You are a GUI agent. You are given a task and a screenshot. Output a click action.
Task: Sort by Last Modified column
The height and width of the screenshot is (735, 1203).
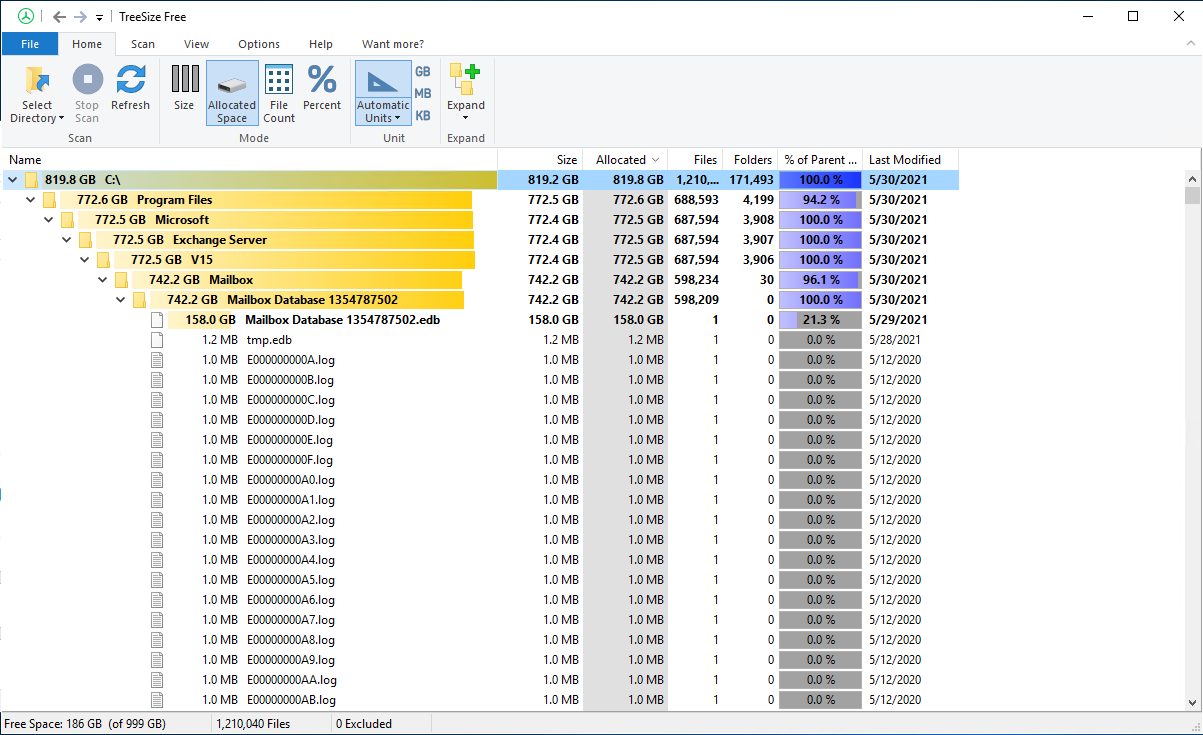pyautogui.click(x=910, y=159)
